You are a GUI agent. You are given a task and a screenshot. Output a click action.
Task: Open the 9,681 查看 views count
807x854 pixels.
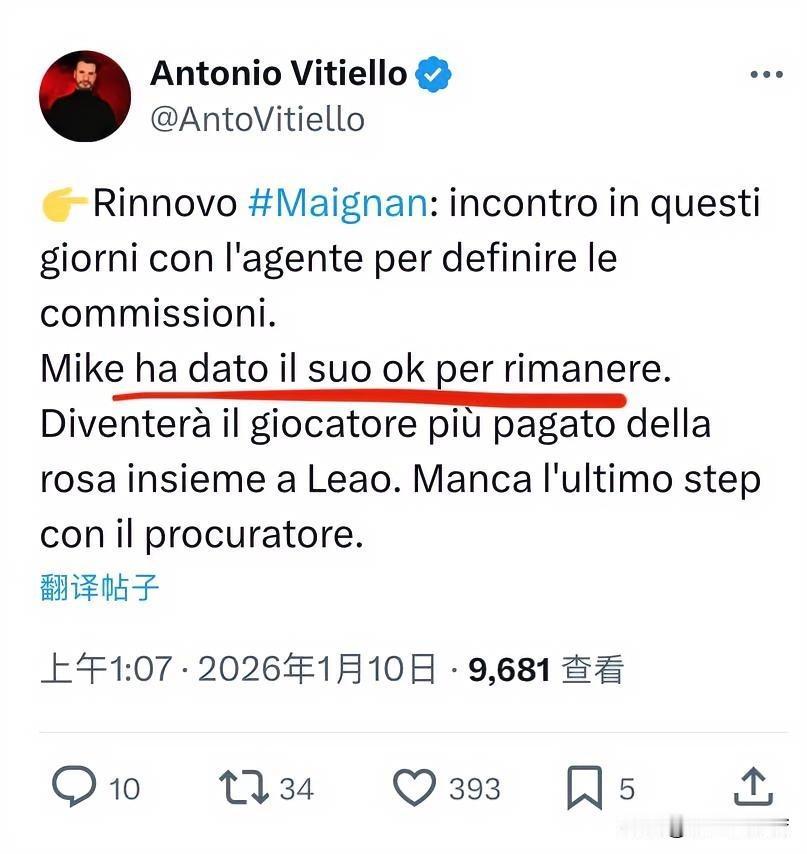pyautogui.click(x=546, y=669)
